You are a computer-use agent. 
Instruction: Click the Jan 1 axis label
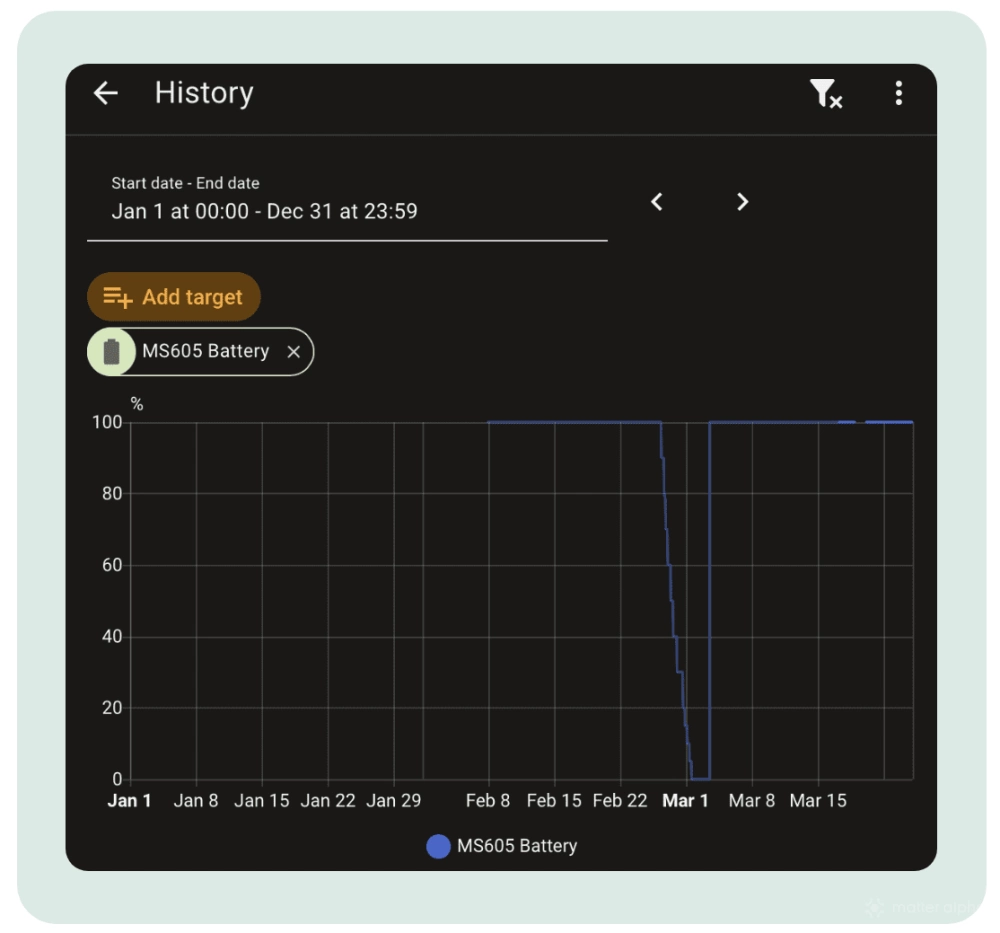click(x=130, y=801)
